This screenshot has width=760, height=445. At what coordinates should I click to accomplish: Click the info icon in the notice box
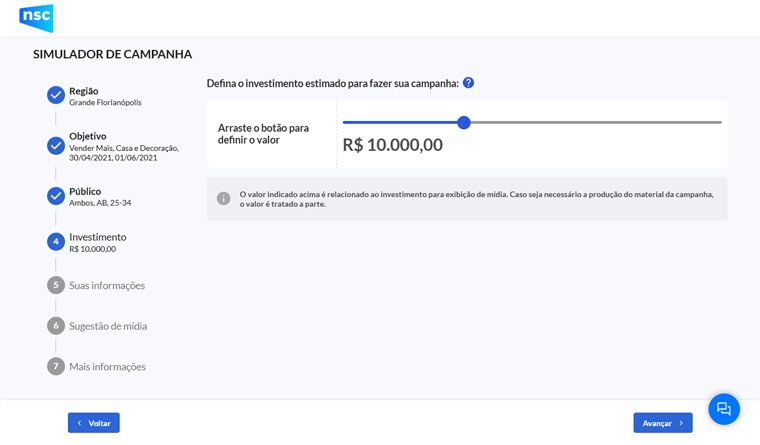point(224,198)
